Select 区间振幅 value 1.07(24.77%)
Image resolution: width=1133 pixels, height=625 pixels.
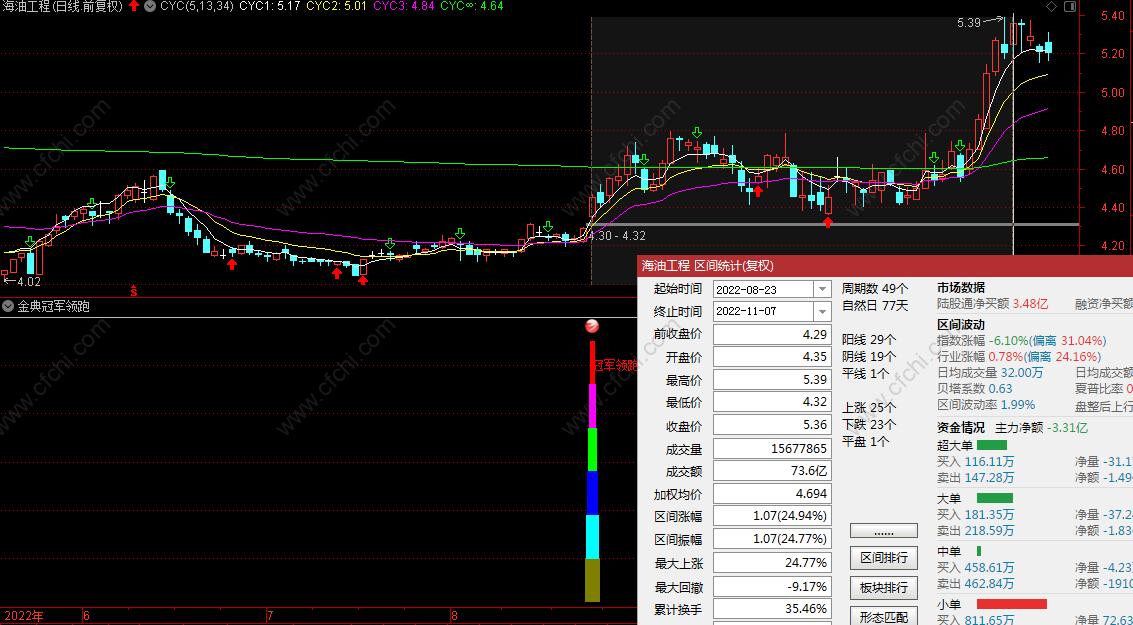[772, 539]
